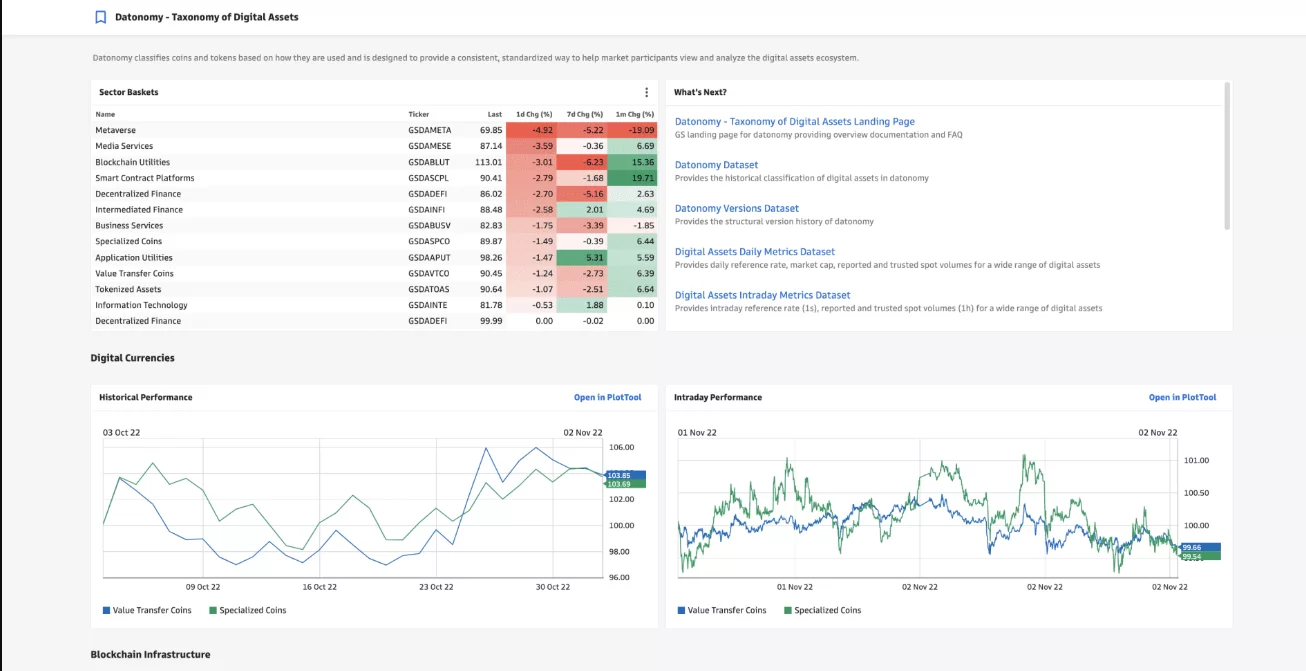Sort Sector Baskets by Ticker column
1306x671 pixels.
click(419, 114)
